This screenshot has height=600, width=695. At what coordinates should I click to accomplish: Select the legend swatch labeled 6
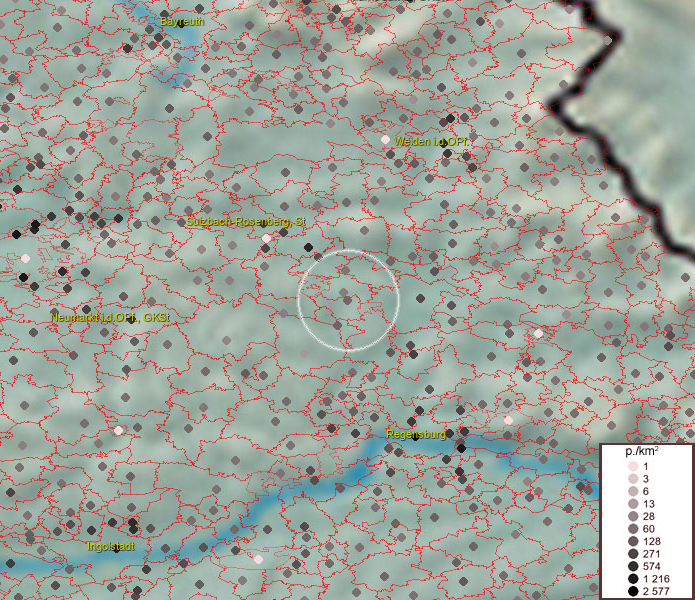click(x=633, y=492)
